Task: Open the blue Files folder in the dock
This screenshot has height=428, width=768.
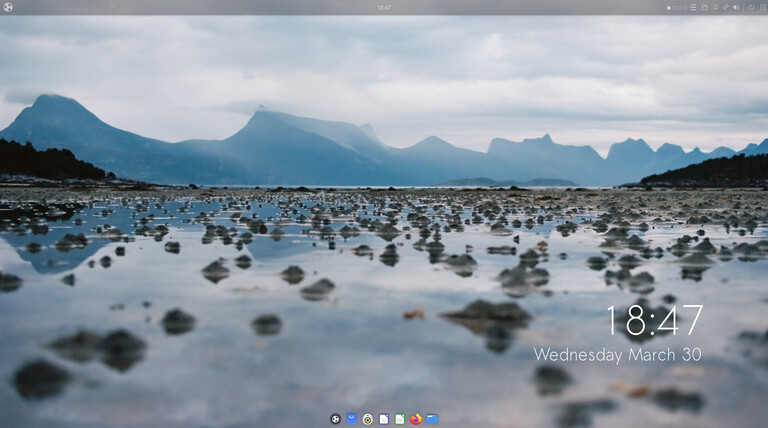Action: point(432,419)
